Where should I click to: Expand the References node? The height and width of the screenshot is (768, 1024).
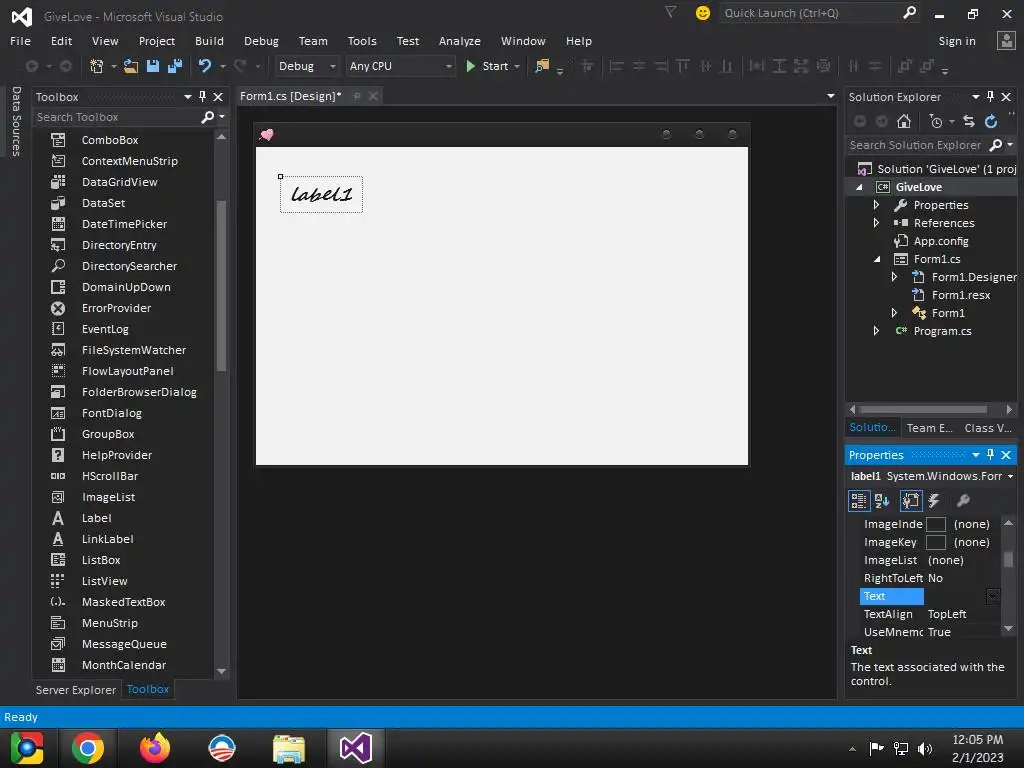coord(876,223)
